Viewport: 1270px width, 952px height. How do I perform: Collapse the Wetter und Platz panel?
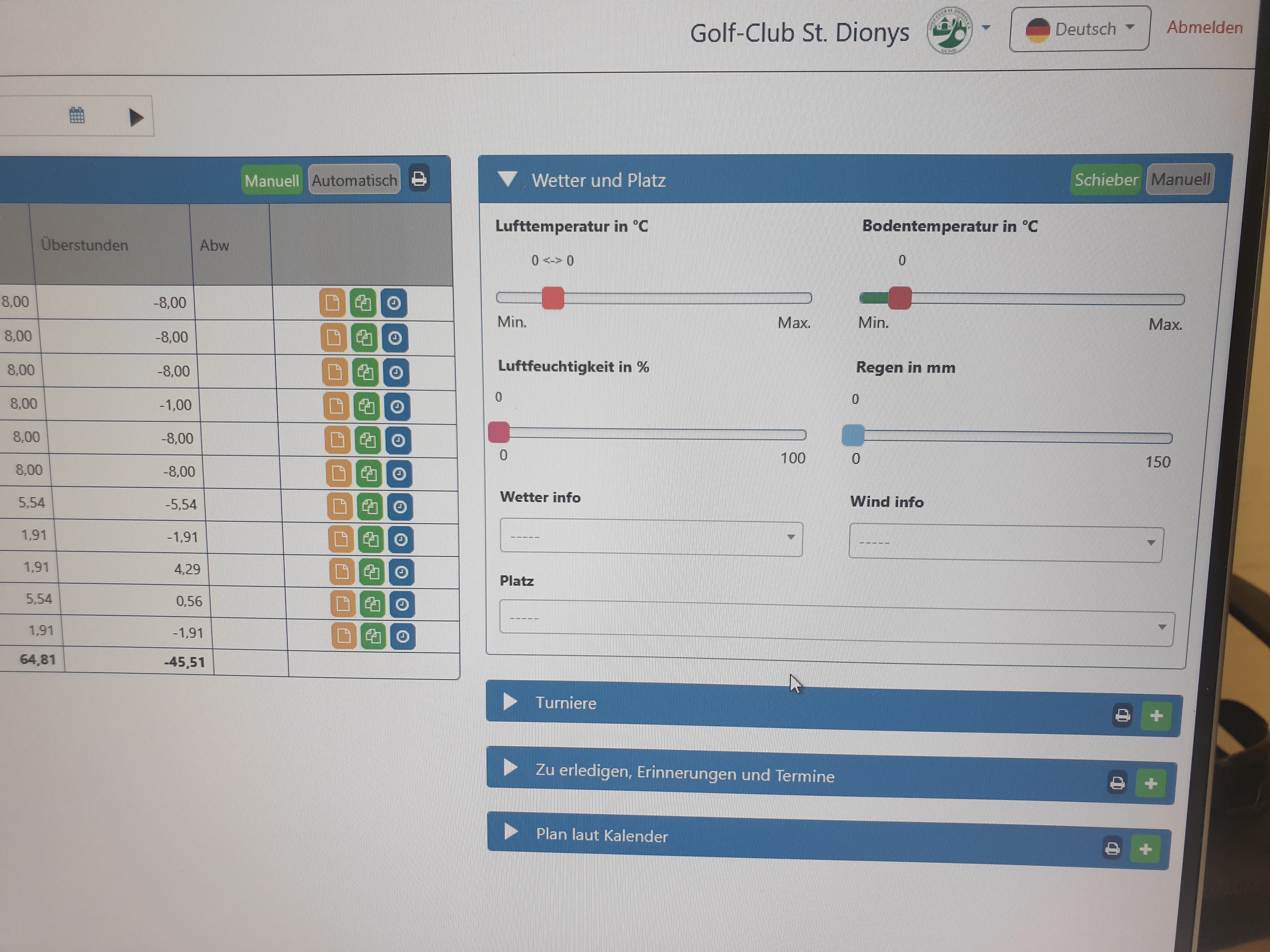coord(508,180)
